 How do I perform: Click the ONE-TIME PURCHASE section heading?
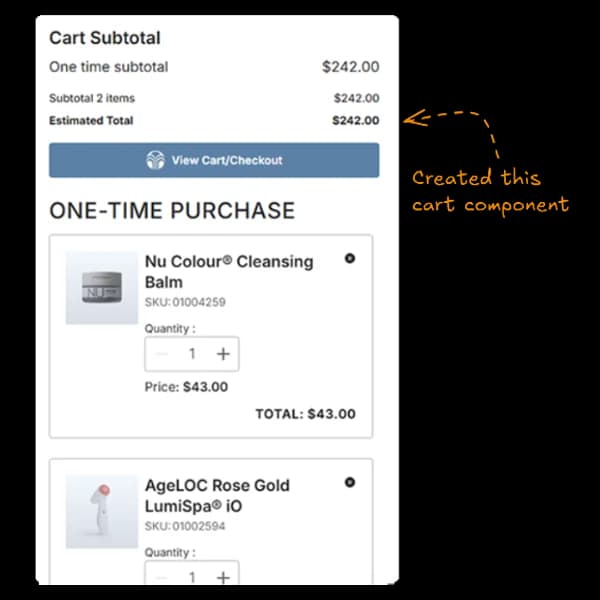tap(172, 211)
